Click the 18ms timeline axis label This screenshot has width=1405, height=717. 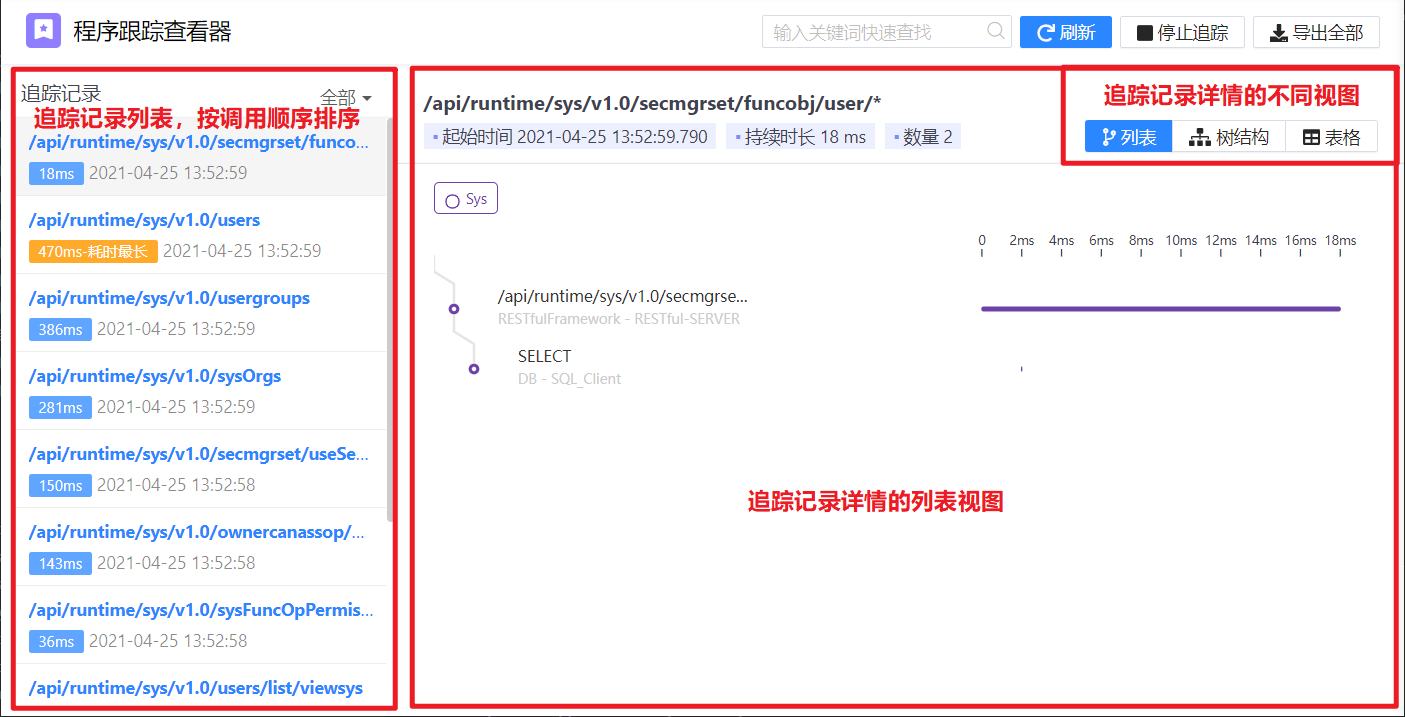point(1340,240)
